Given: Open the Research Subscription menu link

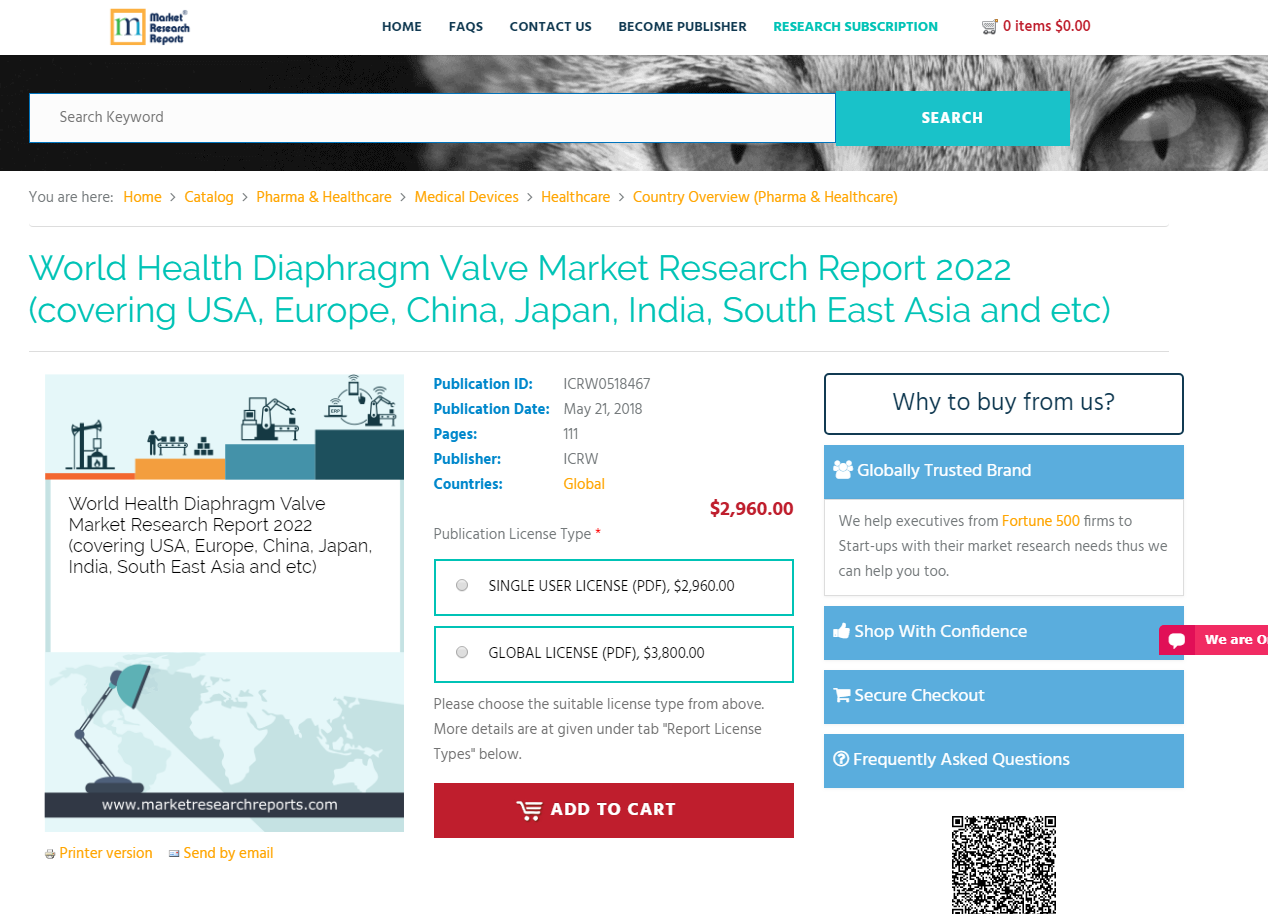Looking at the screenshot, I should click(x=855, y=27).
